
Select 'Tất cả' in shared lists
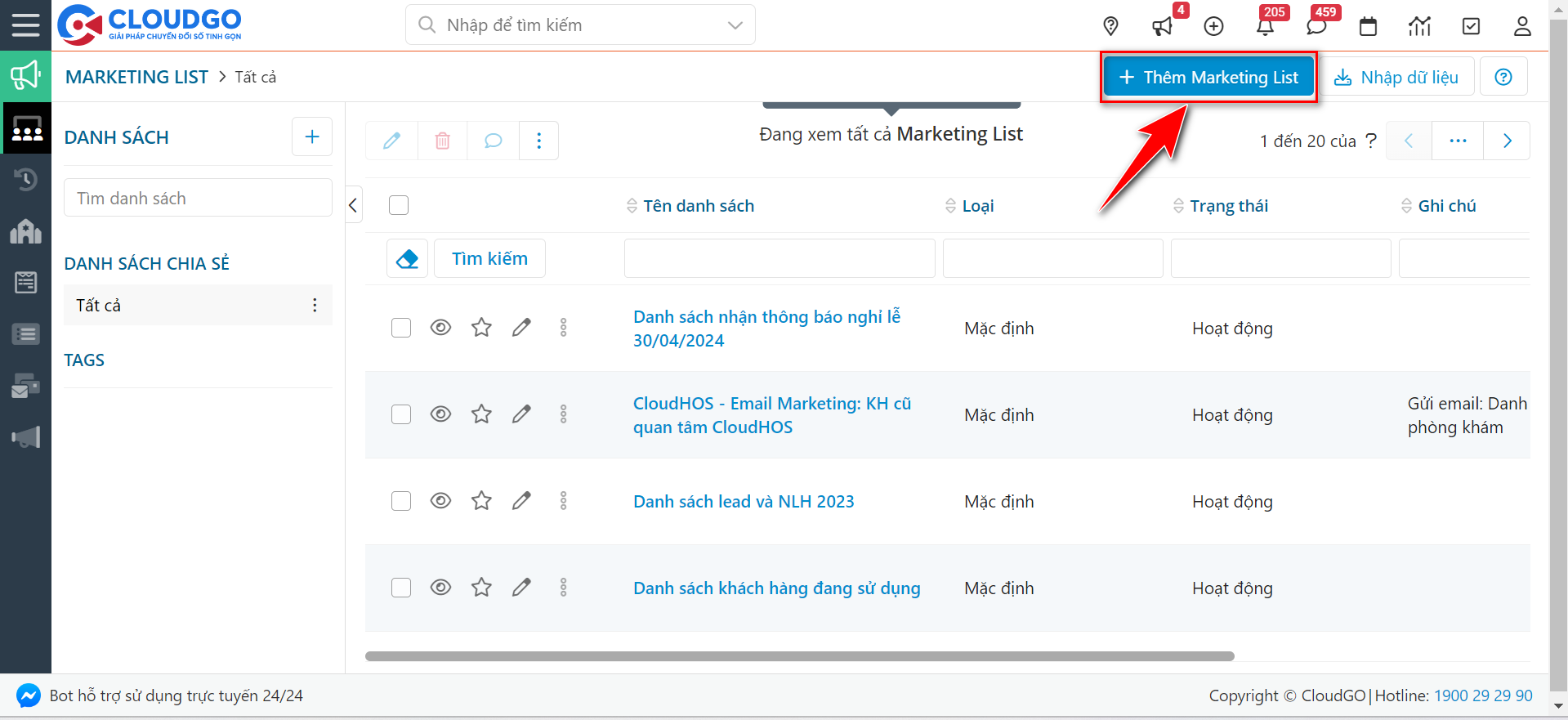coord(99,305)
